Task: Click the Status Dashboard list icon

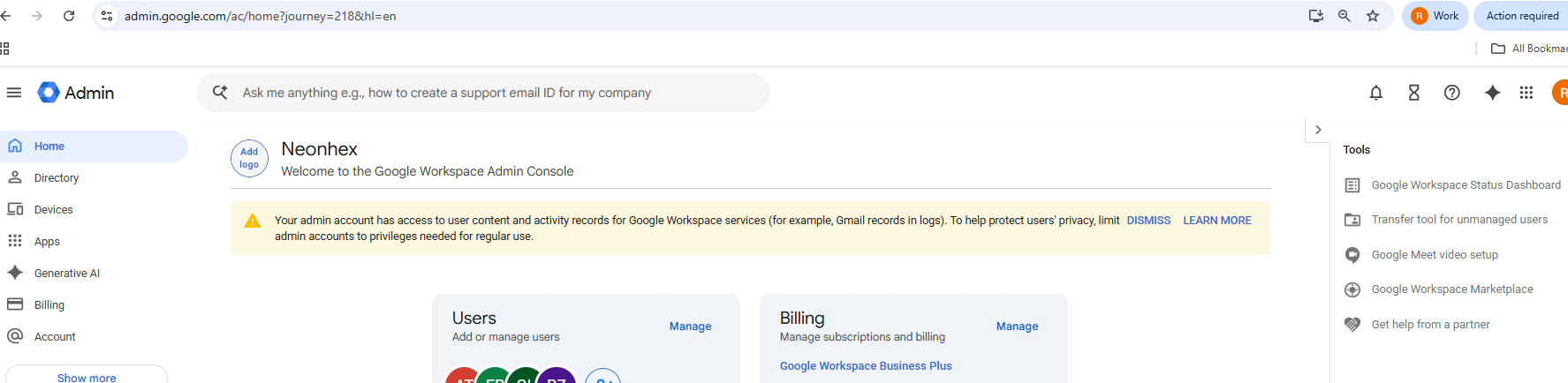Action: tap(1352, 185)
